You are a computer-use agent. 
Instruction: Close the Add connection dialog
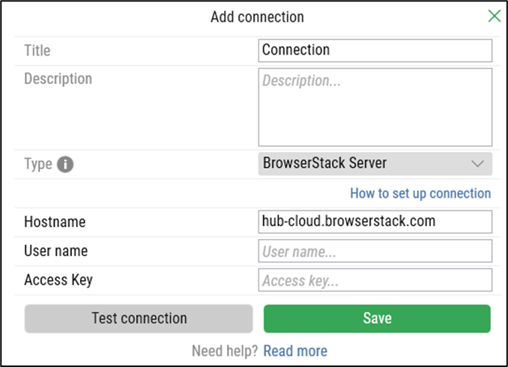[x=494, y=16]
